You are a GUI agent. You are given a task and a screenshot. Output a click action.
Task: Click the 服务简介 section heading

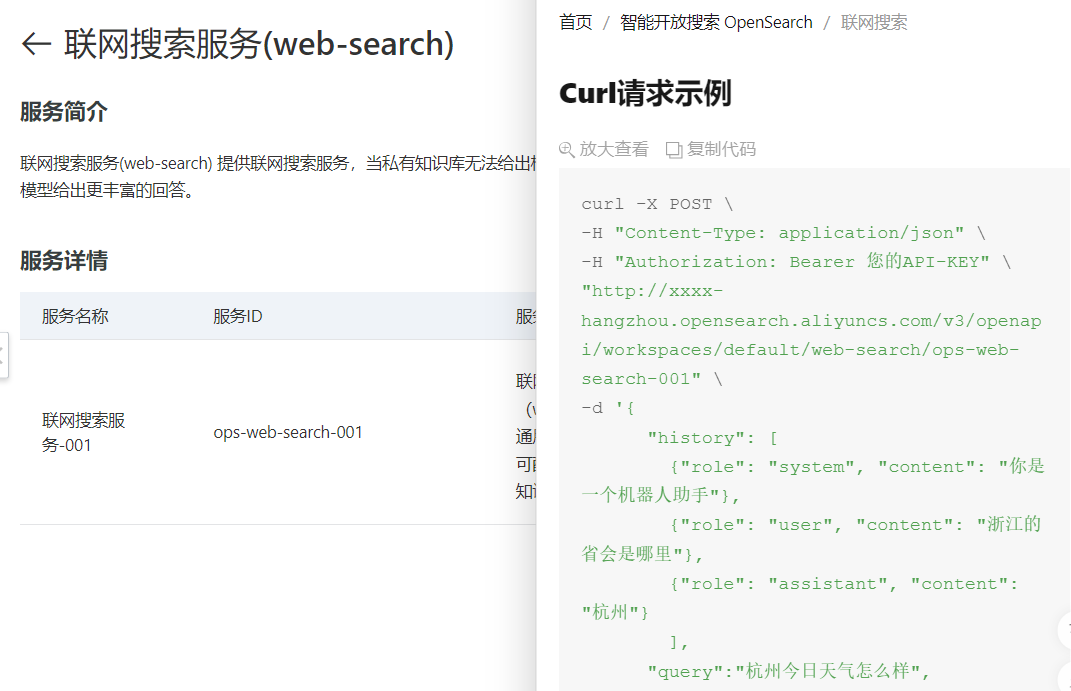64,112
